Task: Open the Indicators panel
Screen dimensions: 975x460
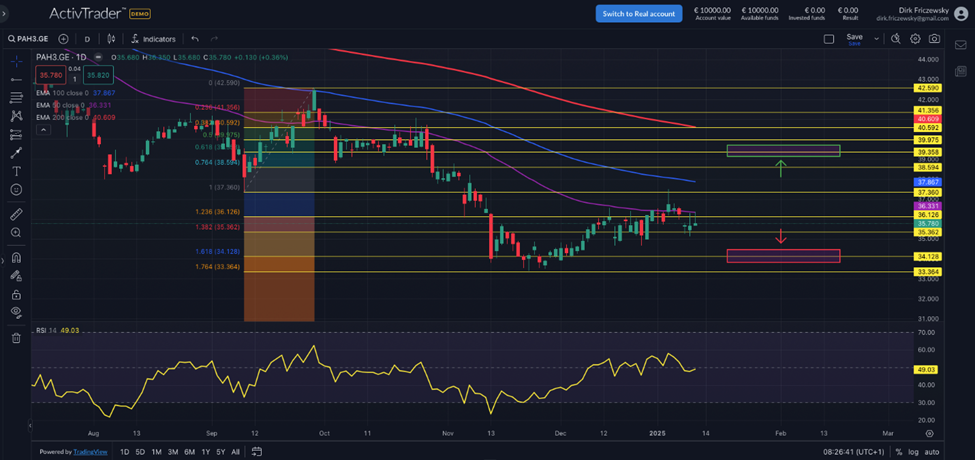Action: (152, 39)
